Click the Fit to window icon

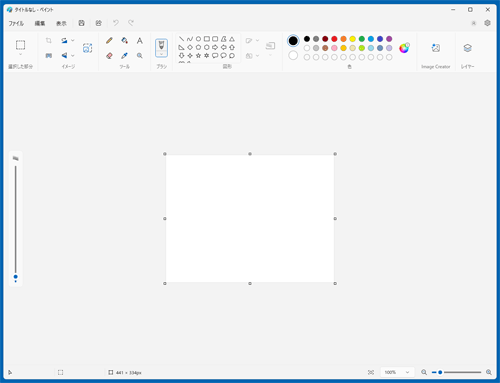pos(371,372)
